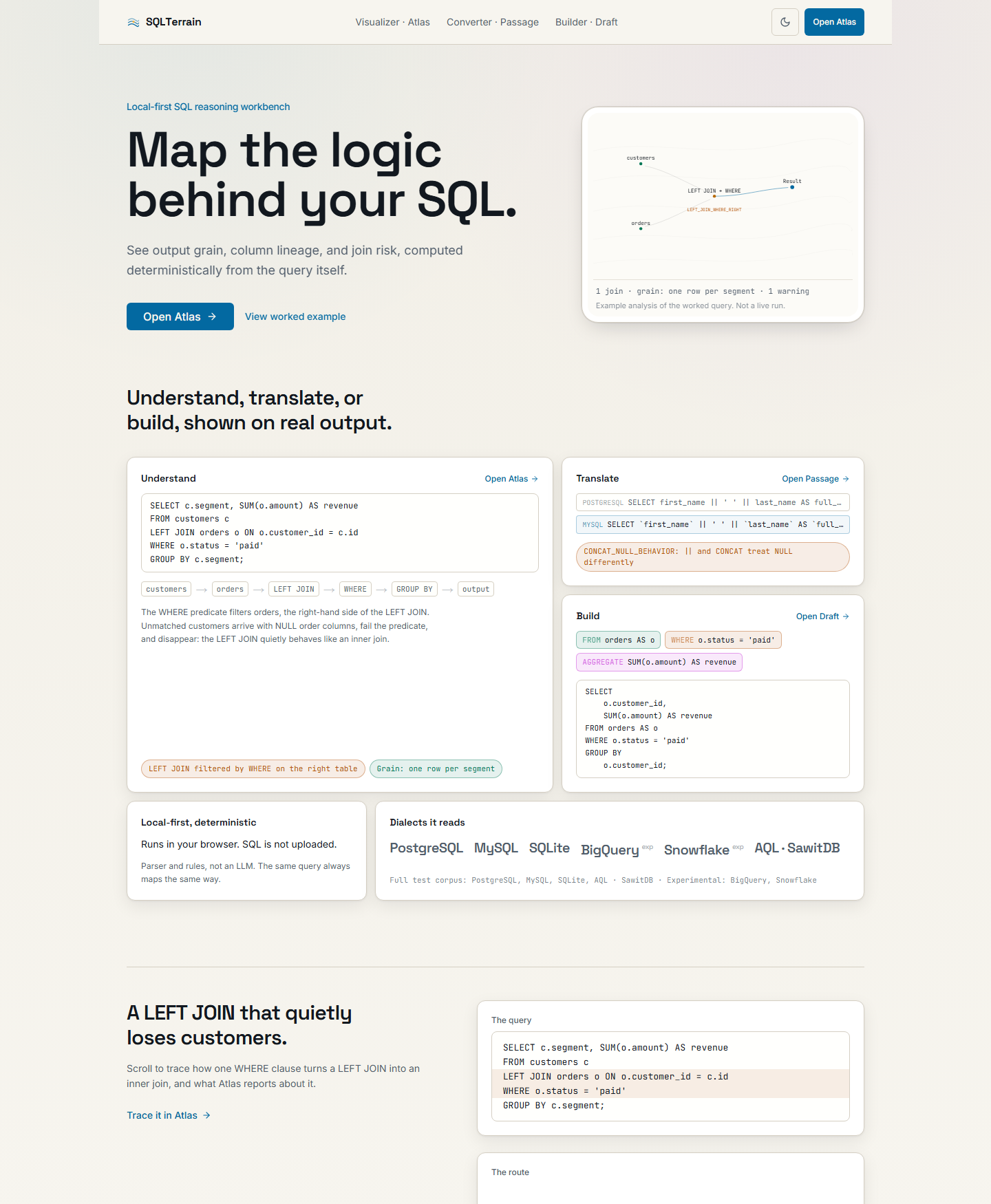The image size is (991, 1204).
Task: Follow the View worked example link
Action: point(295,316)
